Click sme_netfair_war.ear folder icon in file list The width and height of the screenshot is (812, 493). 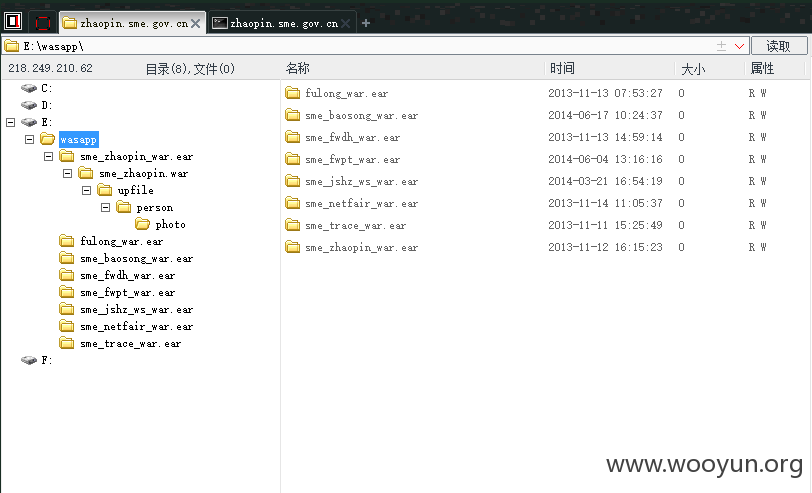click(293, 203)
